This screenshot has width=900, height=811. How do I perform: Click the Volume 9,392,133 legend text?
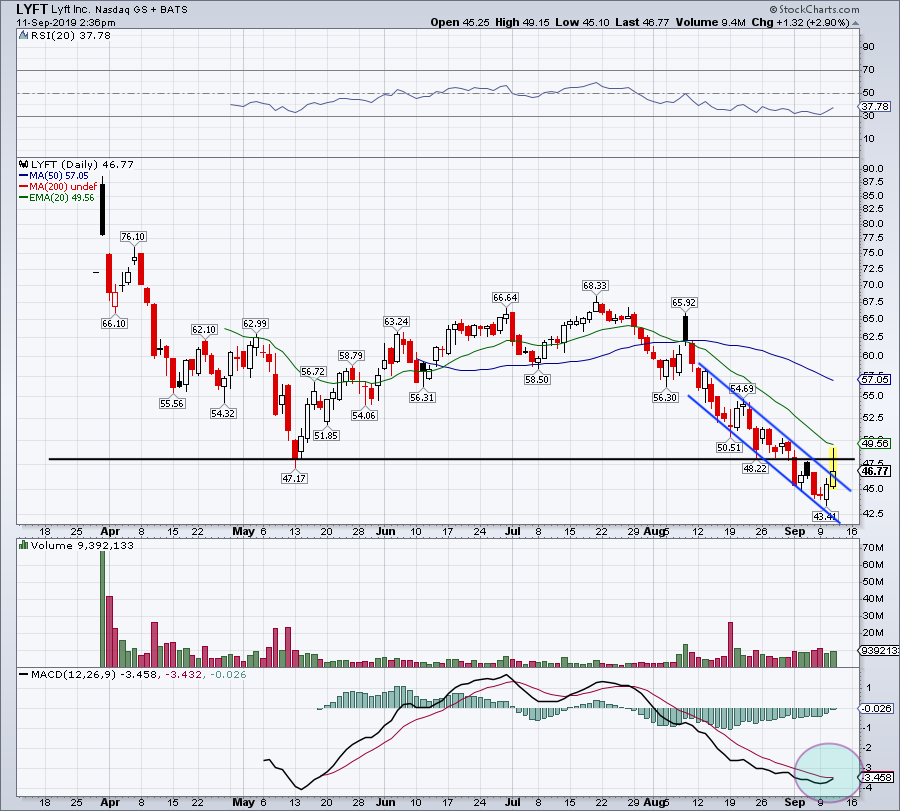coord(82,545)
